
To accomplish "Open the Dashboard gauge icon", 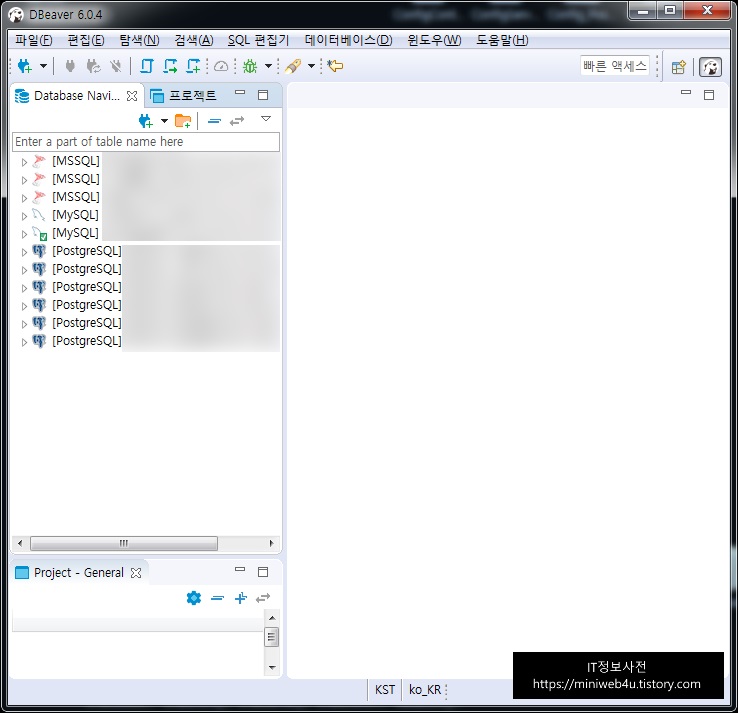I will point(221,66).
